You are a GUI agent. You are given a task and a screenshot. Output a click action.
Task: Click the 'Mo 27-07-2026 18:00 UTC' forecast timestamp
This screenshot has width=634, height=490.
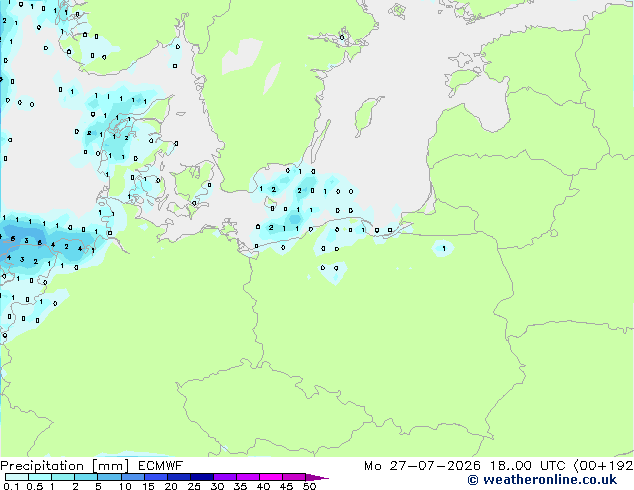pyautogui.click(x=464, y=466)
